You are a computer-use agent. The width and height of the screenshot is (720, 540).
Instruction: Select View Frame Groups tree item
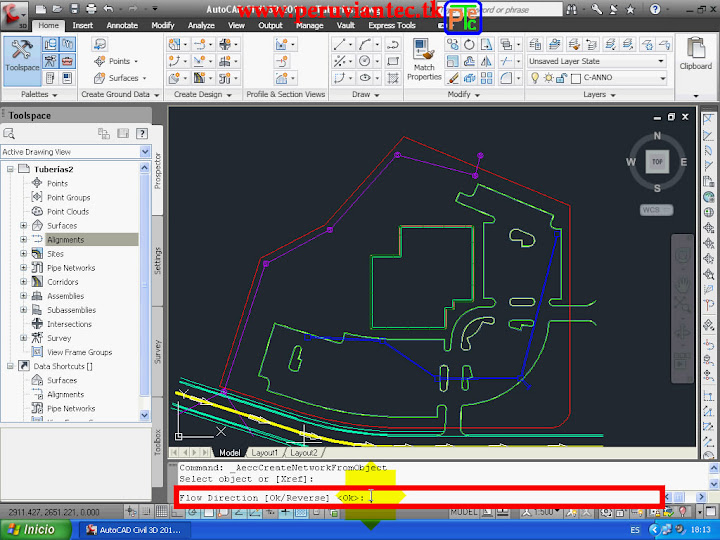[79, 352]
